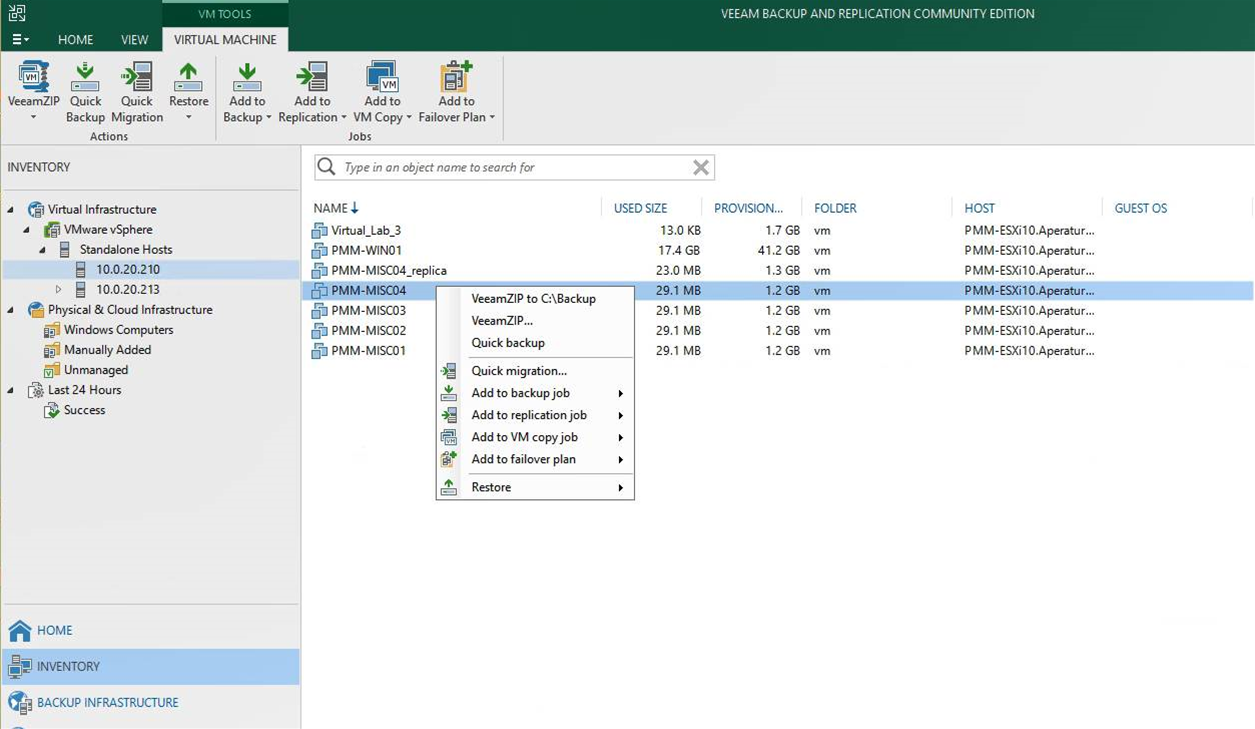Select the PMM-MISC04_replica VM row
Viewport: 1255px width, 729px height.
coord(777,270)
